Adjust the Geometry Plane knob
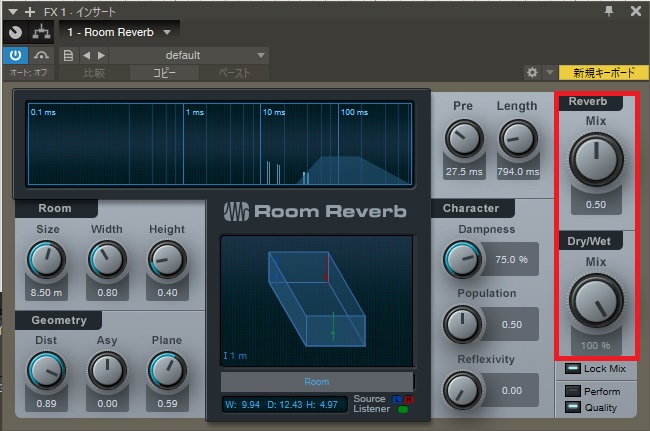The image size is (650, 431). click(x=167, y=370)
